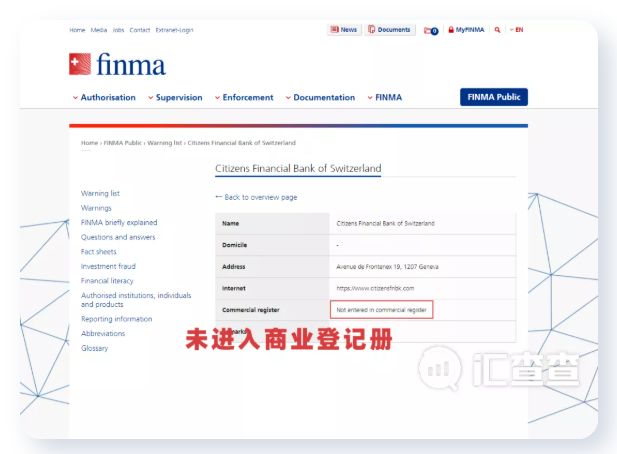Open Authorised institutions, individuals and products
The width and height of the screenshot is (617, 454).
pyautogui.click(x=136, y=300)
